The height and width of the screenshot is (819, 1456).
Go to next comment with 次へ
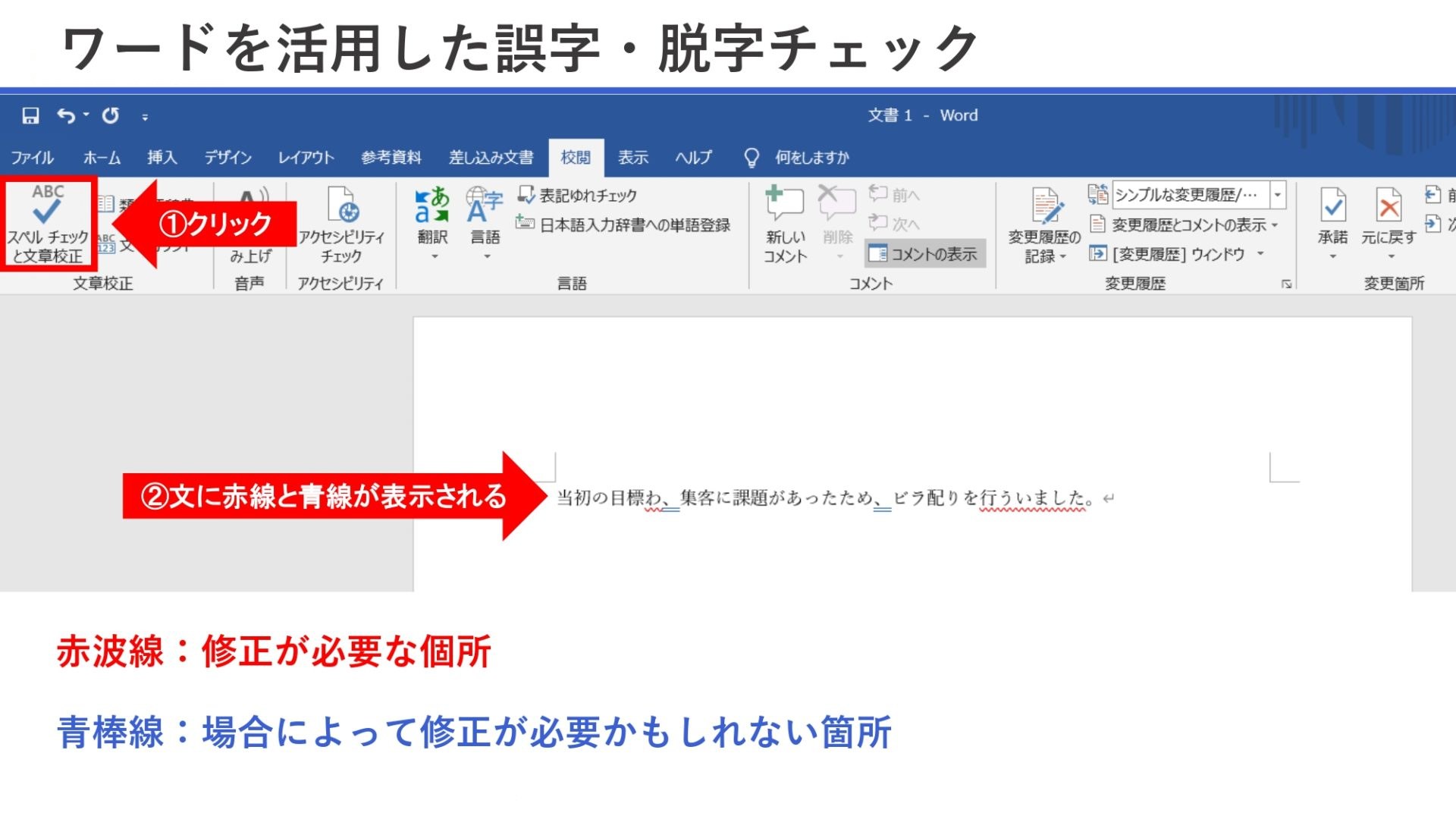(x=894, y=224)
